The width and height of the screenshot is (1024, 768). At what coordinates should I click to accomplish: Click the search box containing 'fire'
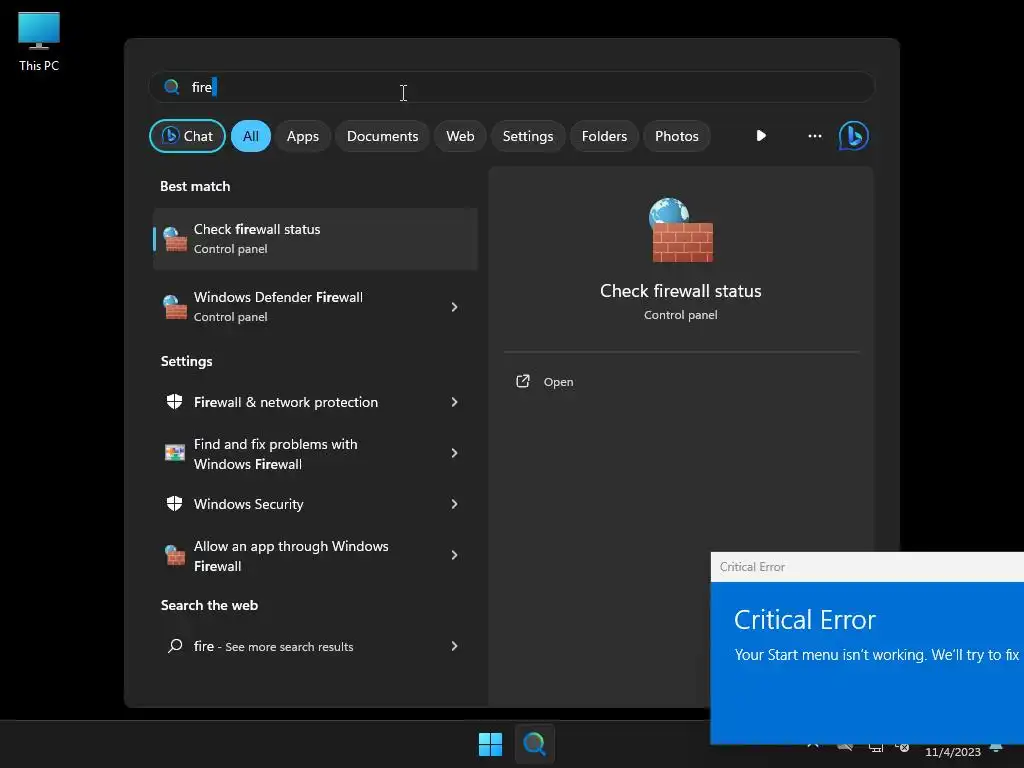(511, 87)
